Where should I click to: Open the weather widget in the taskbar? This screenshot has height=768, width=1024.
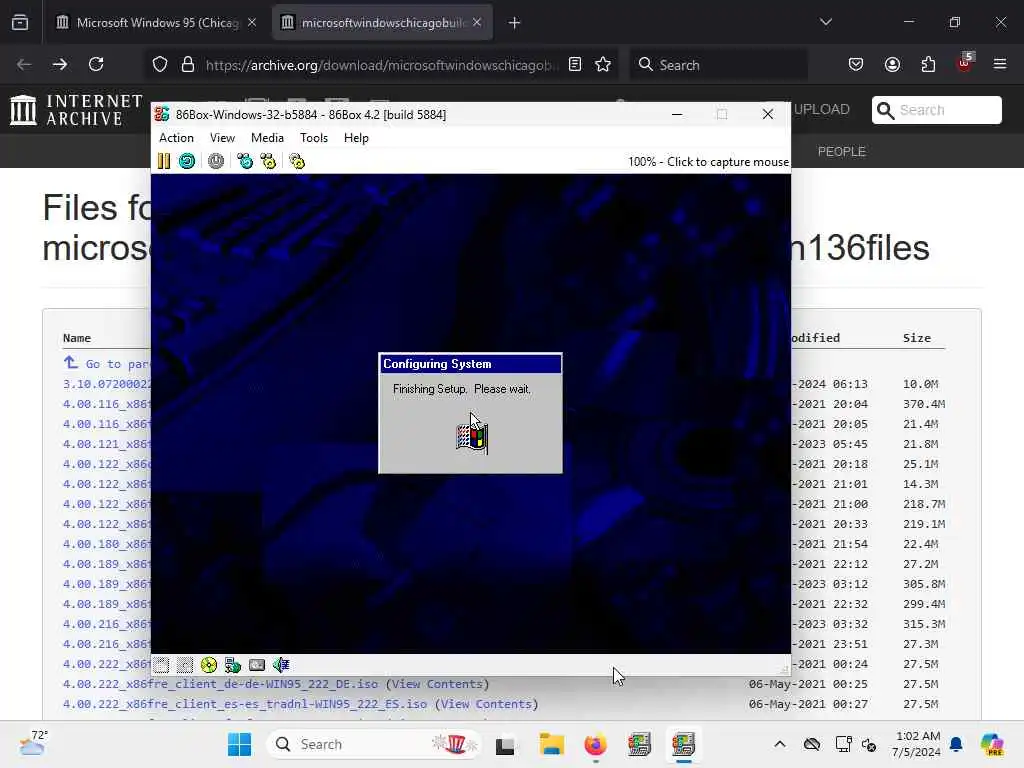coord(32,743)
